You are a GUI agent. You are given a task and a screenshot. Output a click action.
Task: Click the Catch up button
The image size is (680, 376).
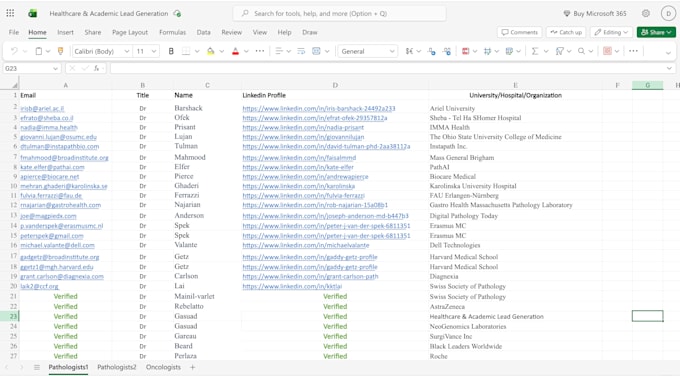[566, 32]
